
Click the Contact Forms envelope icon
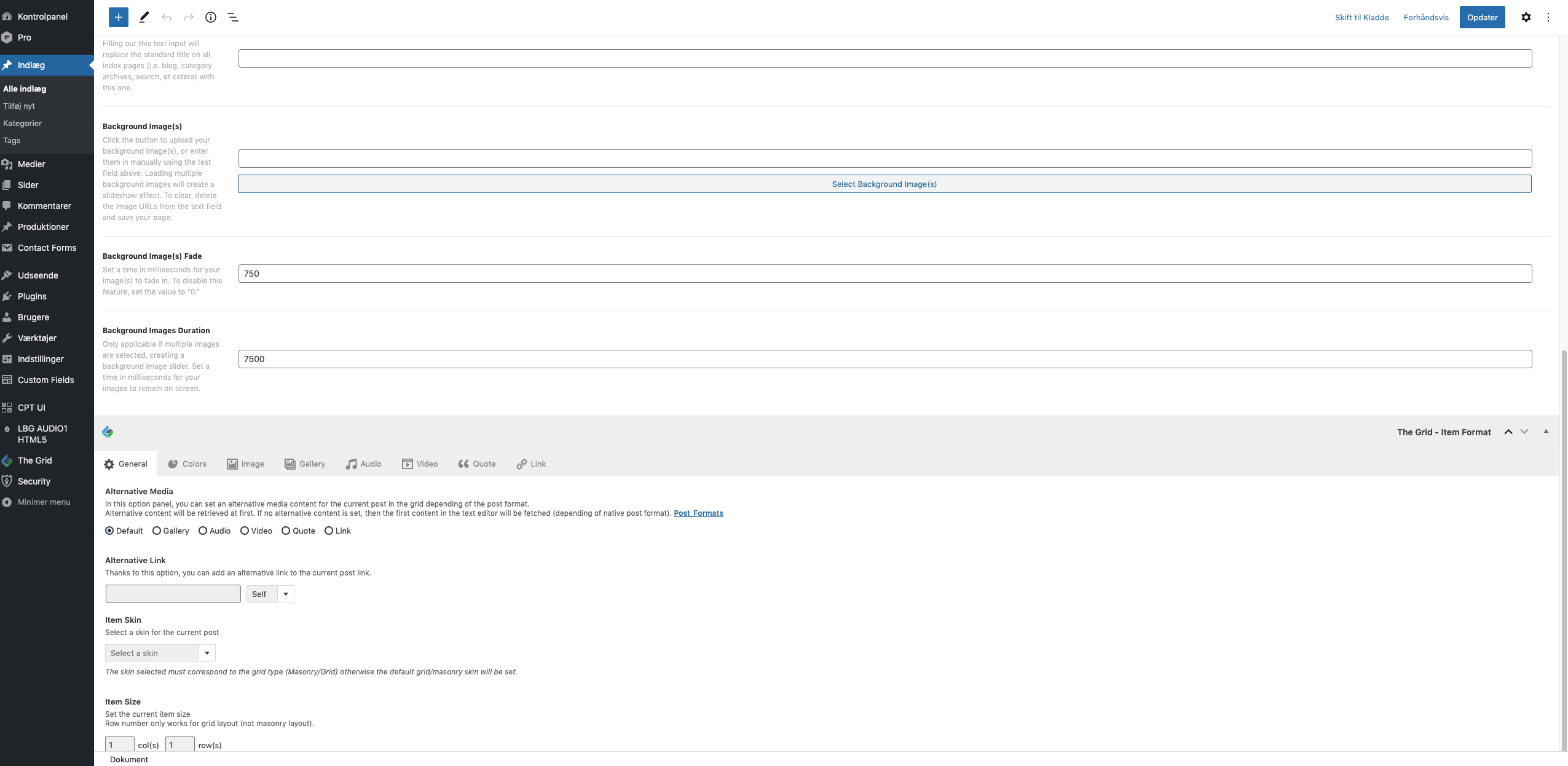pos(7,248)
